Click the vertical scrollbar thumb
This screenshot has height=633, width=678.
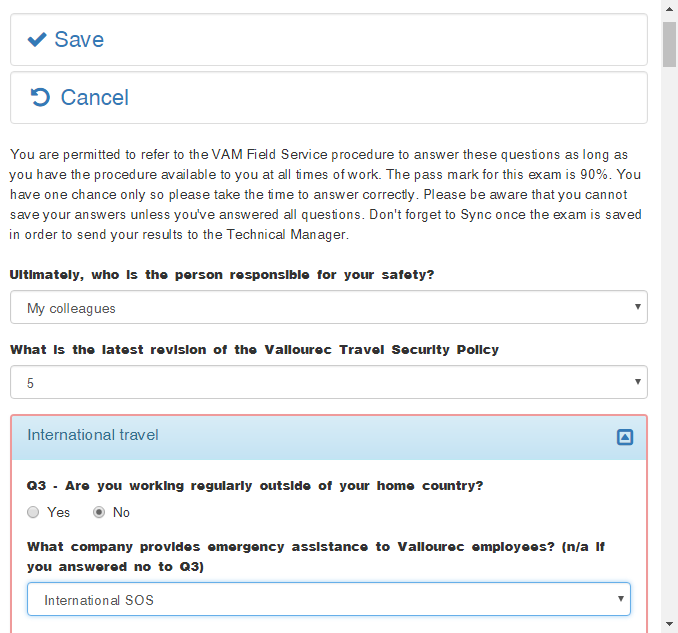(669, 44)
